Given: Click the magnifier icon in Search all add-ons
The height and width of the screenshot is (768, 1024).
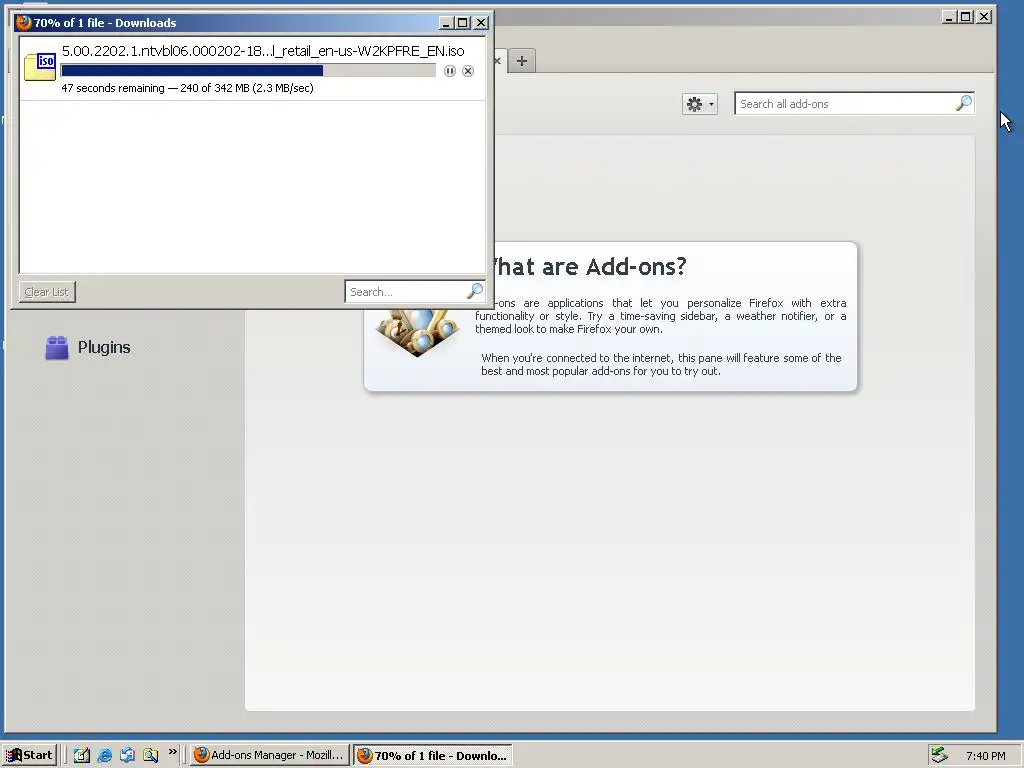Looking at the screenshot, I should (963, 103).
